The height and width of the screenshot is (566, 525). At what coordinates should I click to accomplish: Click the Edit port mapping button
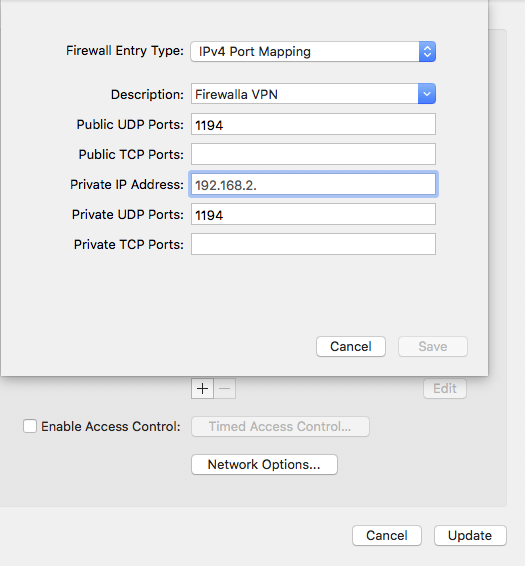pos(445,388)
